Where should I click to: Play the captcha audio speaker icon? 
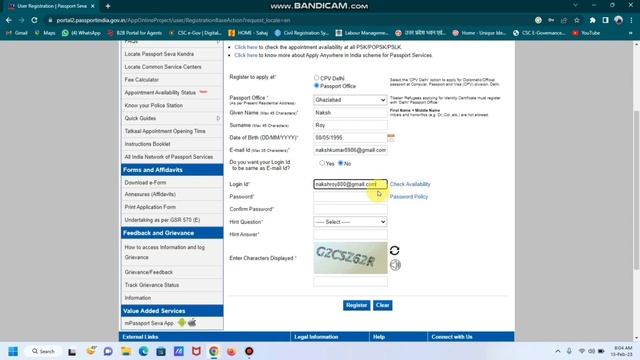click(x=395, y=265)
